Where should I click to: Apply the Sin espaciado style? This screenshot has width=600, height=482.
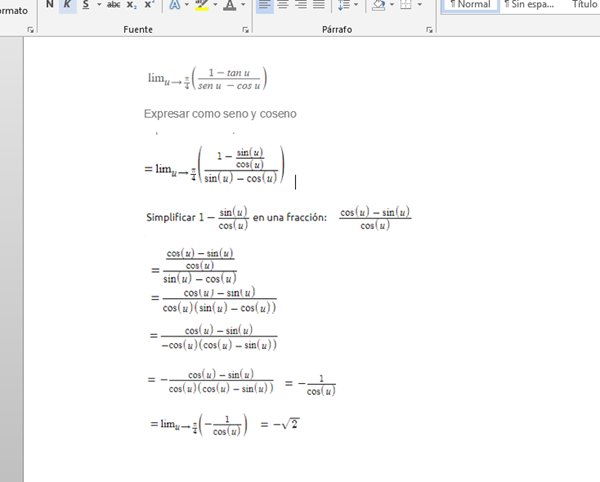529,5
